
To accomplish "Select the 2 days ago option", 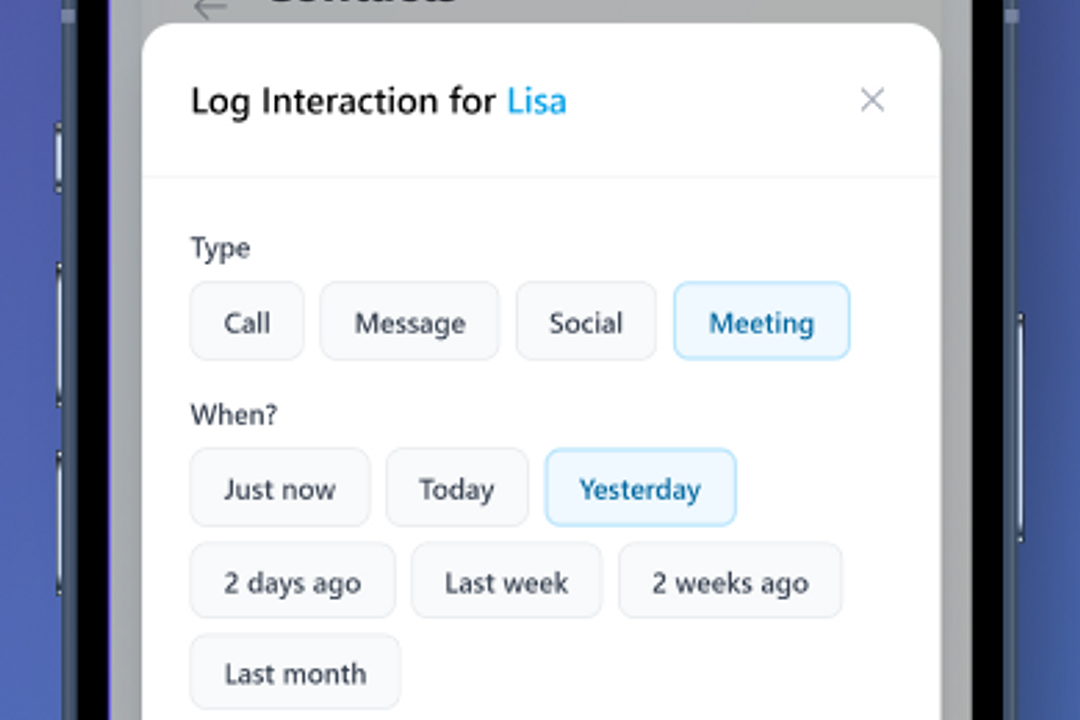I will 292,582.
